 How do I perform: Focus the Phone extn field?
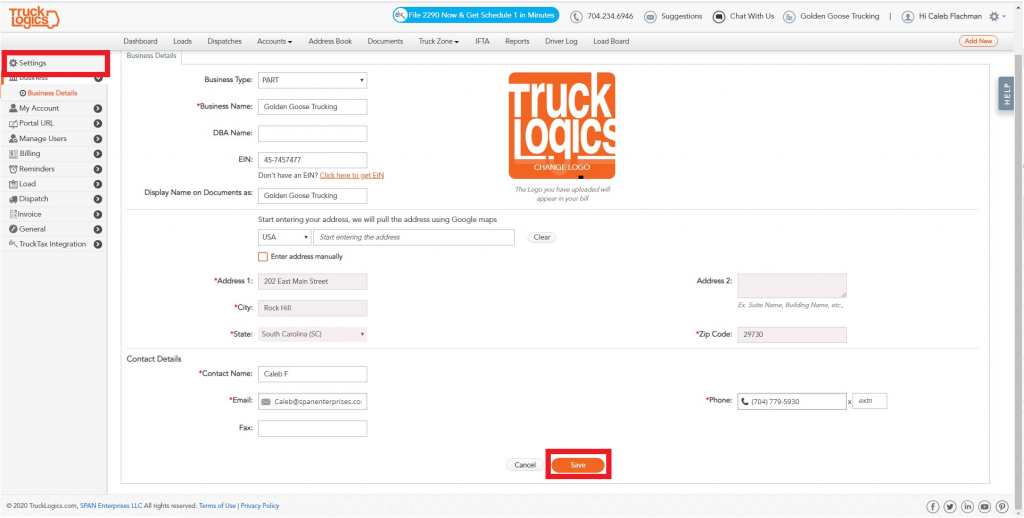870,401
